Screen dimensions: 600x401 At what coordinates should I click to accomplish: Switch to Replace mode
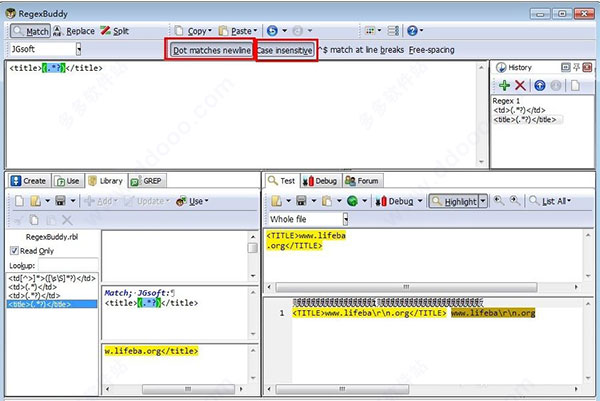[74, 31]
